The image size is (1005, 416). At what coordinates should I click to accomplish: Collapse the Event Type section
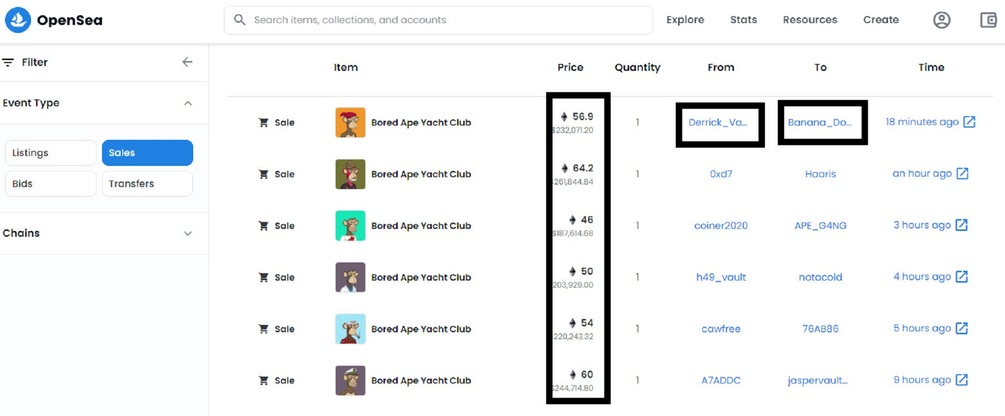click(188, 103)
